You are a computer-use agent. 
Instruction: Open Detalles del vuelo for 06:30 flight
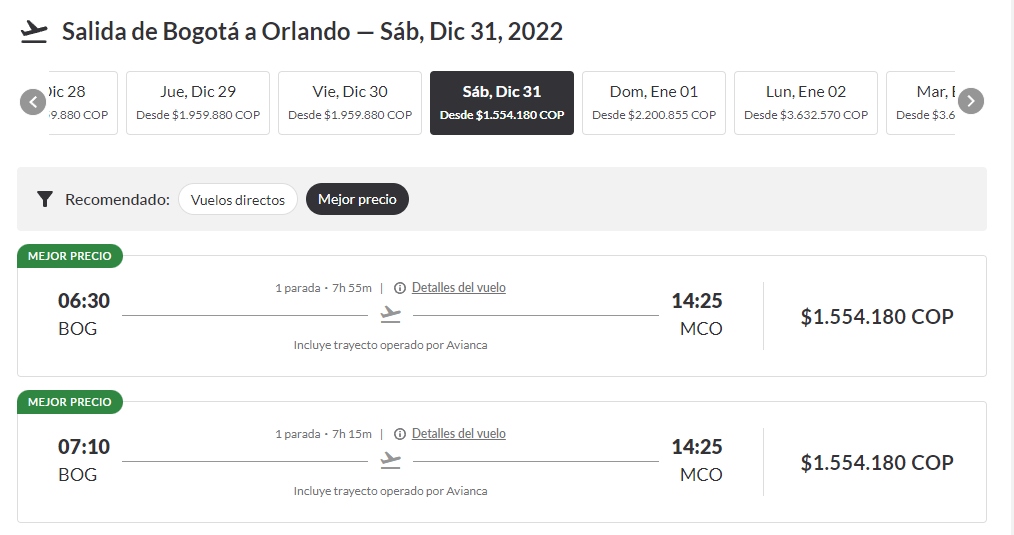click(x=458, y=287)
